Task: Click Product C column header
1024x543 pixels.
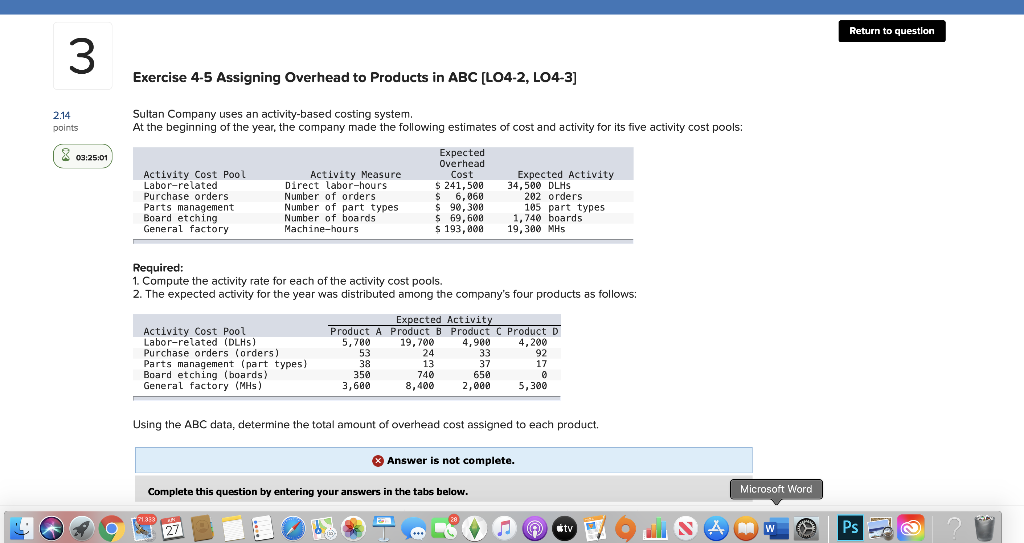Action: pyautogui.click(x=475, y=331)
